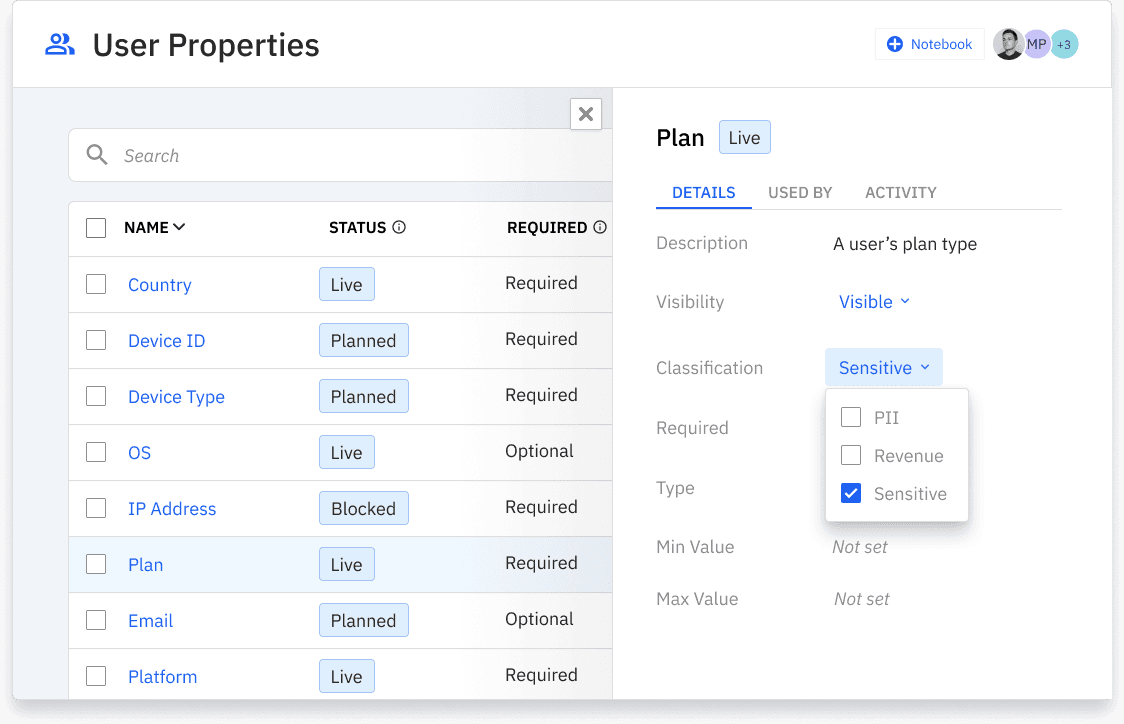Click the Status column info icon

399,228
